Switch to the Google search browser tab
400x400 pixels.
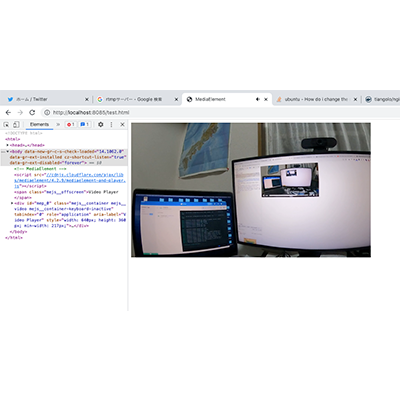click(137, 99)
